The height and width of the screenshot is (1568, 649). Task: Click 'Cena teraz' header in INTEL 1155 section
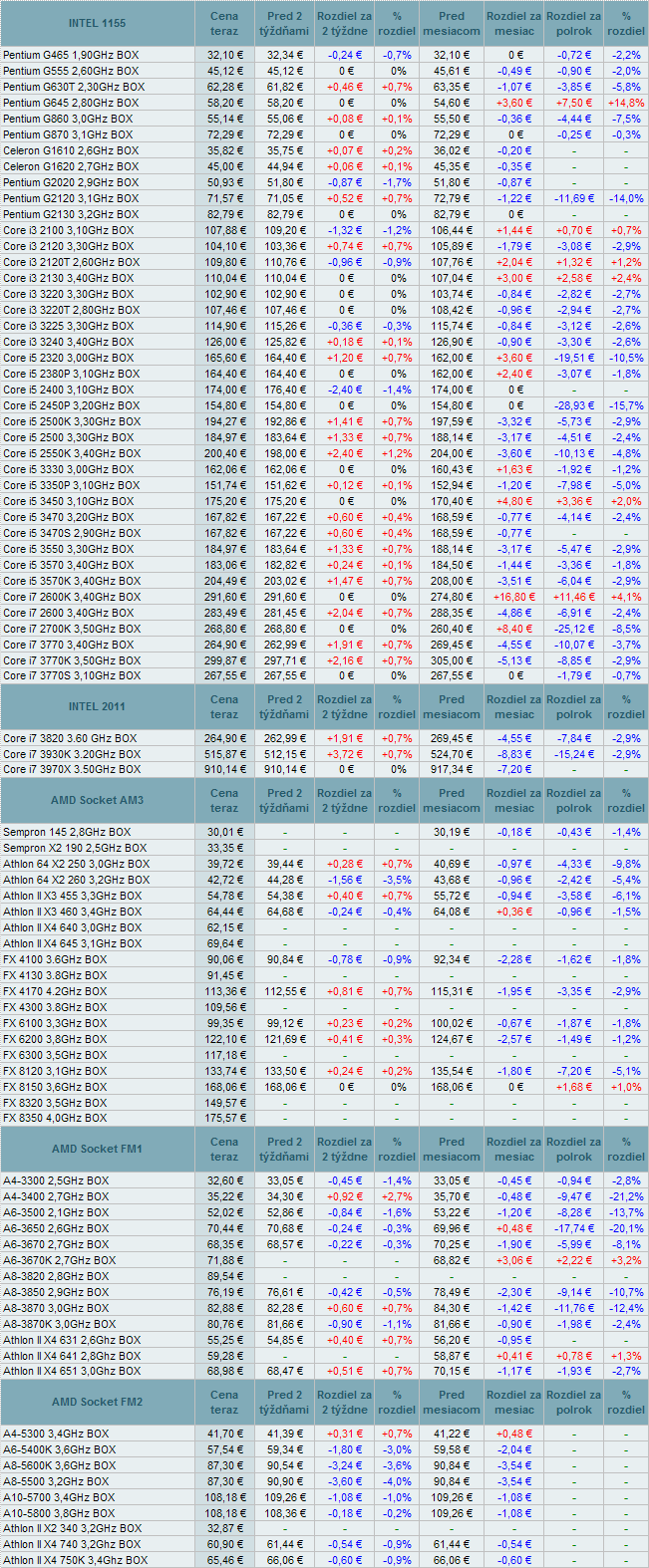[x=224, y=23]
